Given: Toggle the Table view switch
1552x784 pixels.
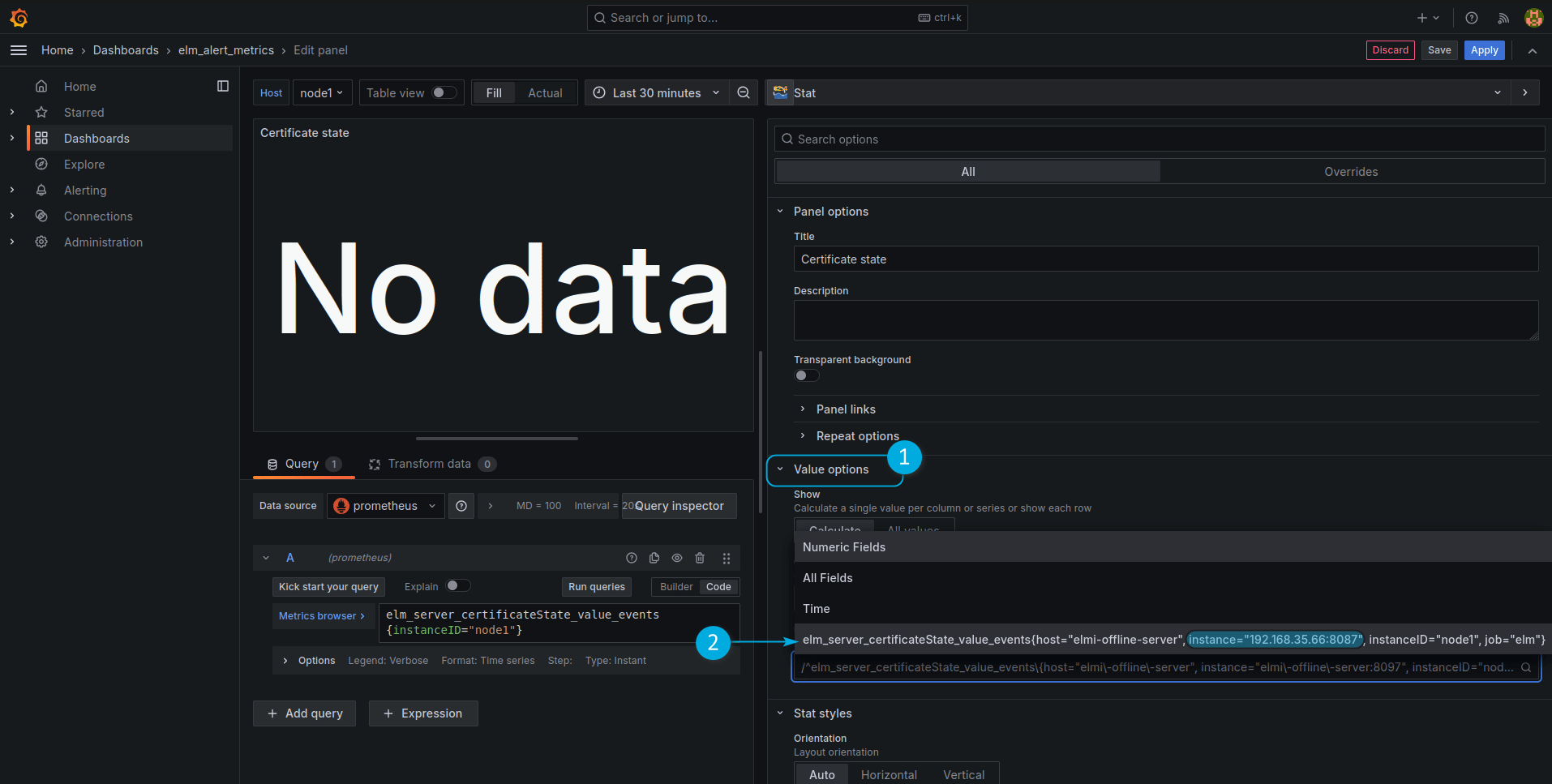Looking at the screenshot, I should (444, 93).
